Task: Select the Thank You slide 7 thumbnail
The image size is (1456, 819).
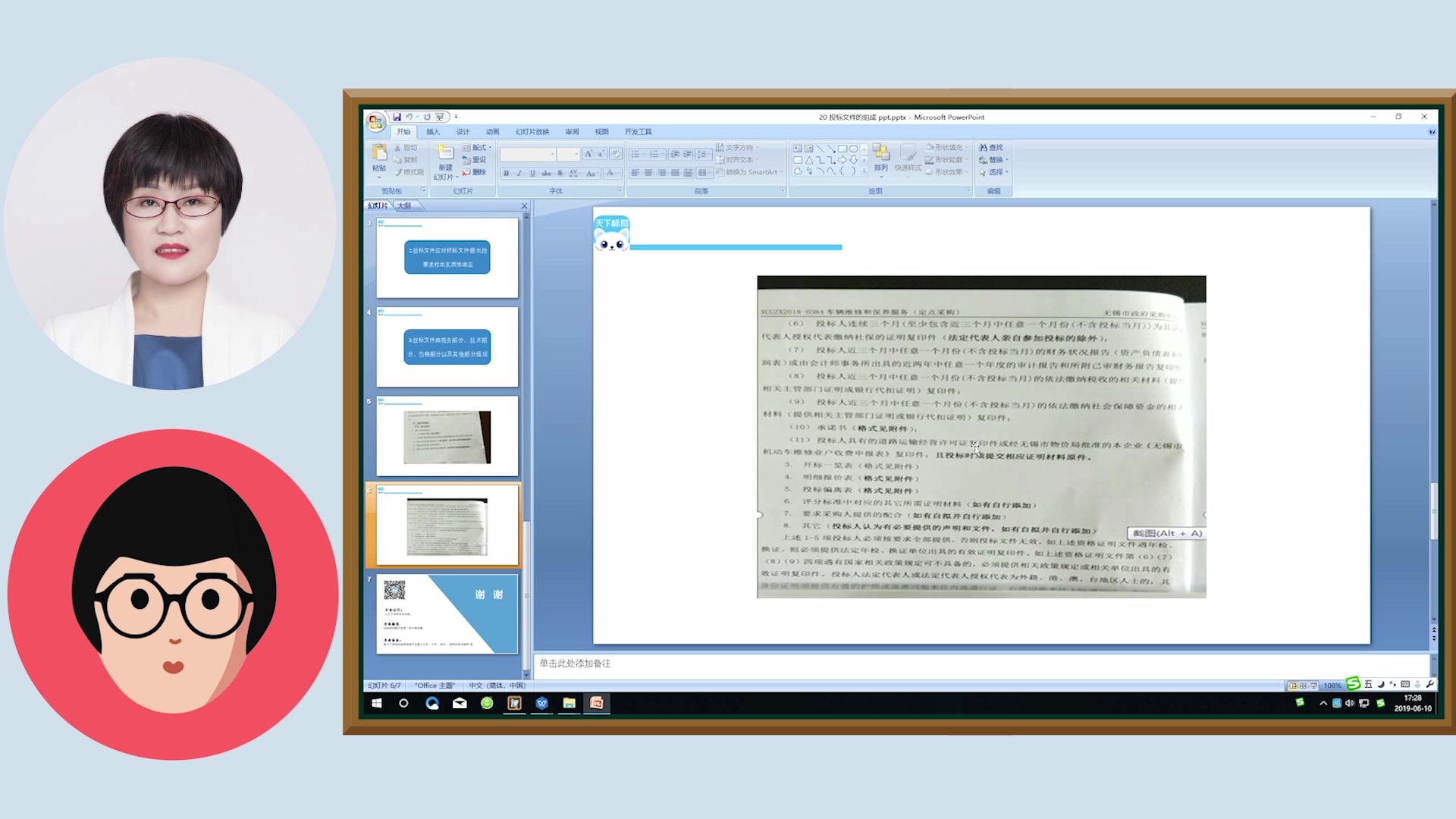Action: pyautogui.click(x=447, y=613)
